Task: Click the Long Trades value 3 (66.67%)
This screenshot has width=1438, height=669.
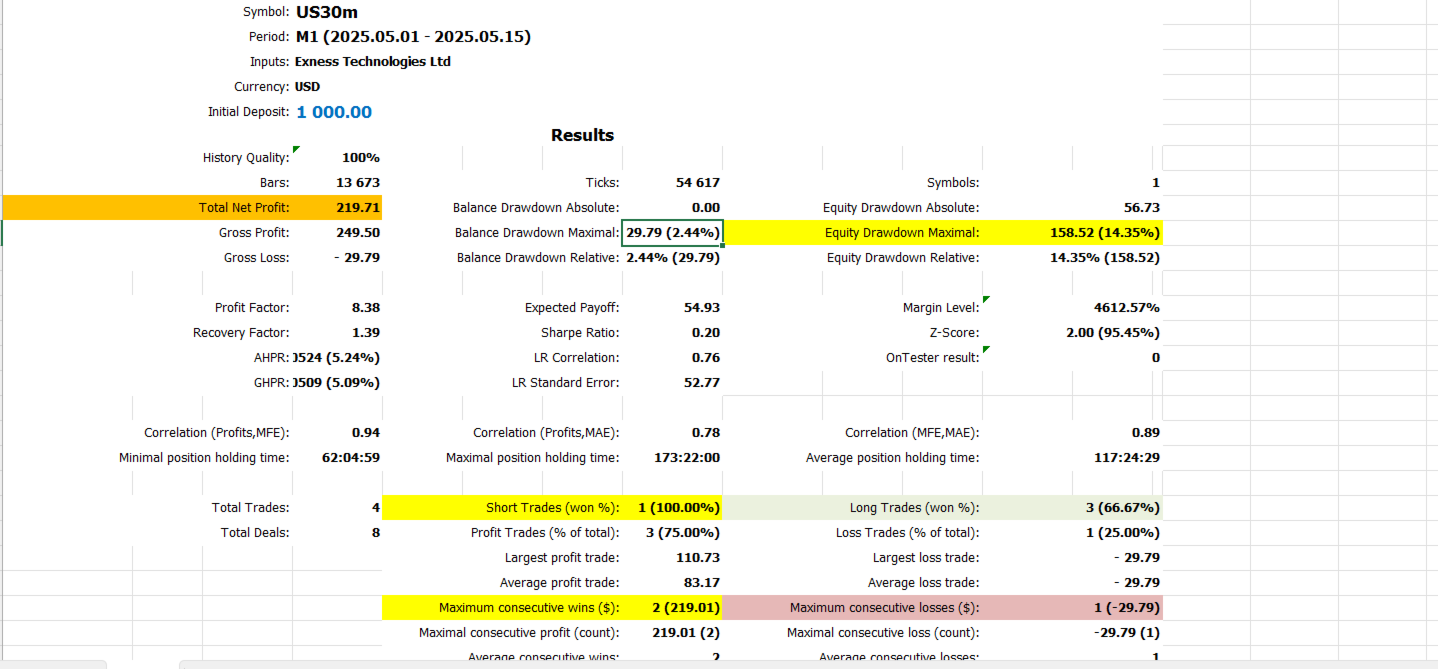Action: click(x=1123, y=508)
